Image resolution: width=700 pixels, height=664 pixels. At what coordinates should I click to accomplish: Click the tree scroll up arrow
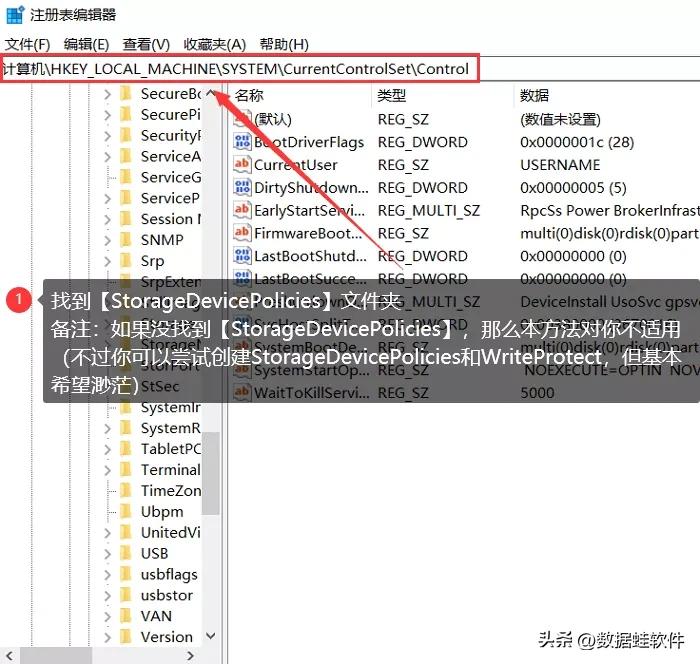(211, 94)
